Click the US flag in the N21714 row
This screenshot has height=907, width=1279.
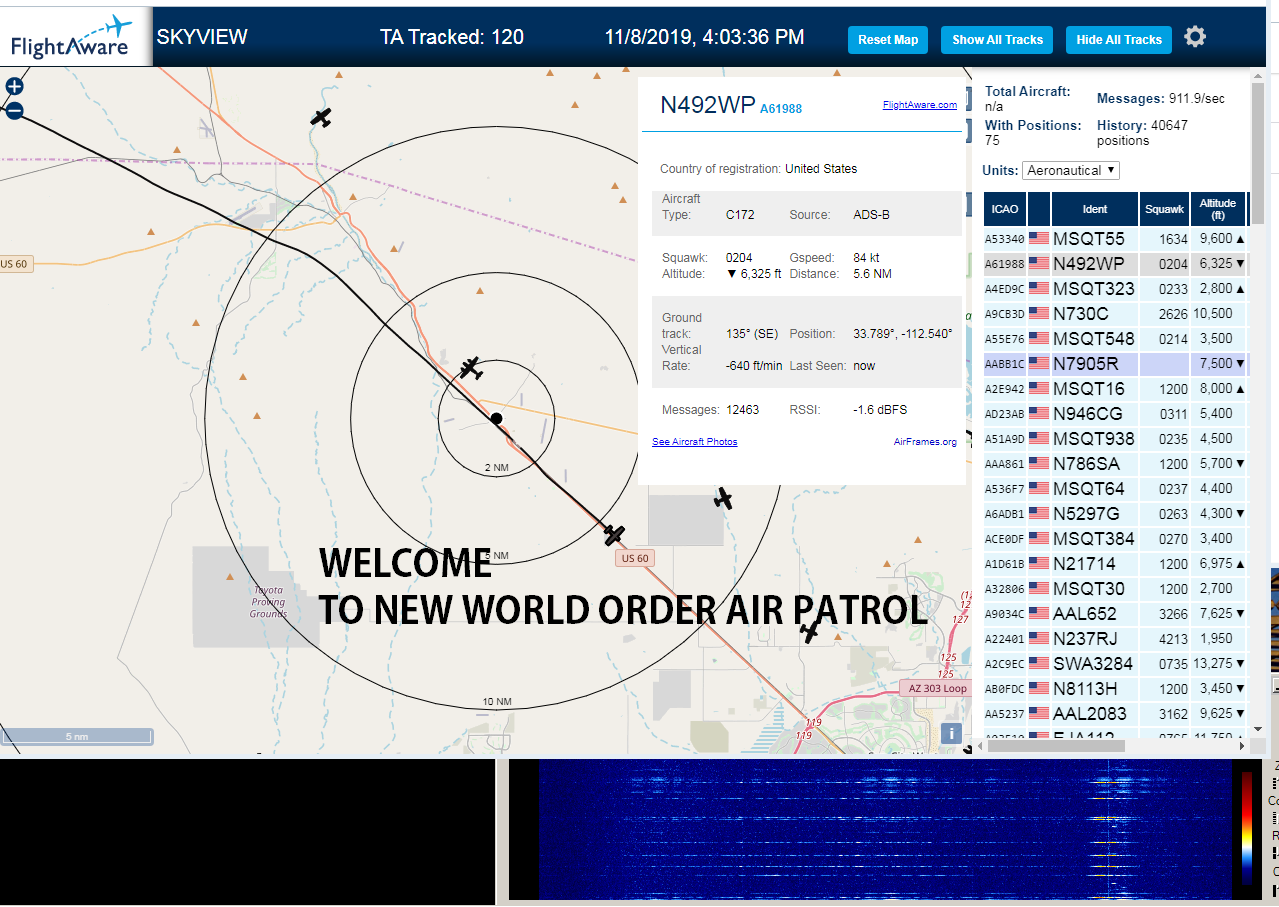point(1039,564)
